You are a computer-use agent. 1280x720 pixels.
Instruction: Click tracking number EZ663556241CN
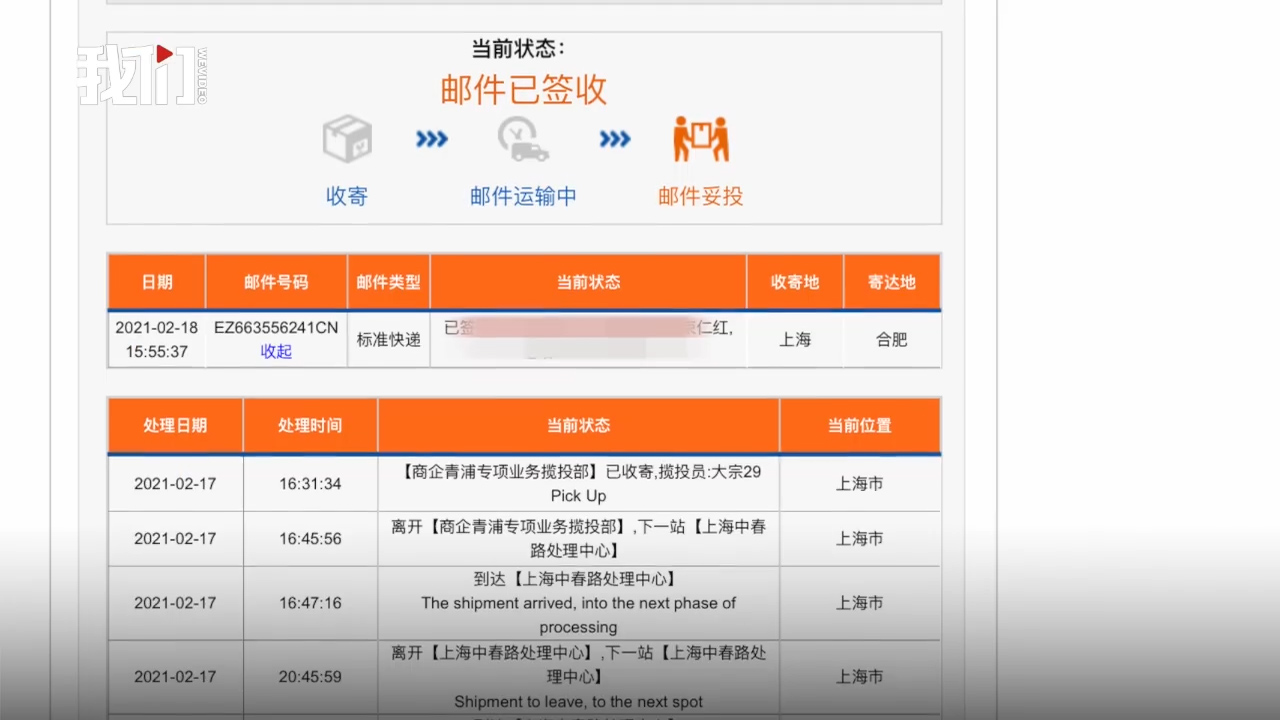[276, 327]
